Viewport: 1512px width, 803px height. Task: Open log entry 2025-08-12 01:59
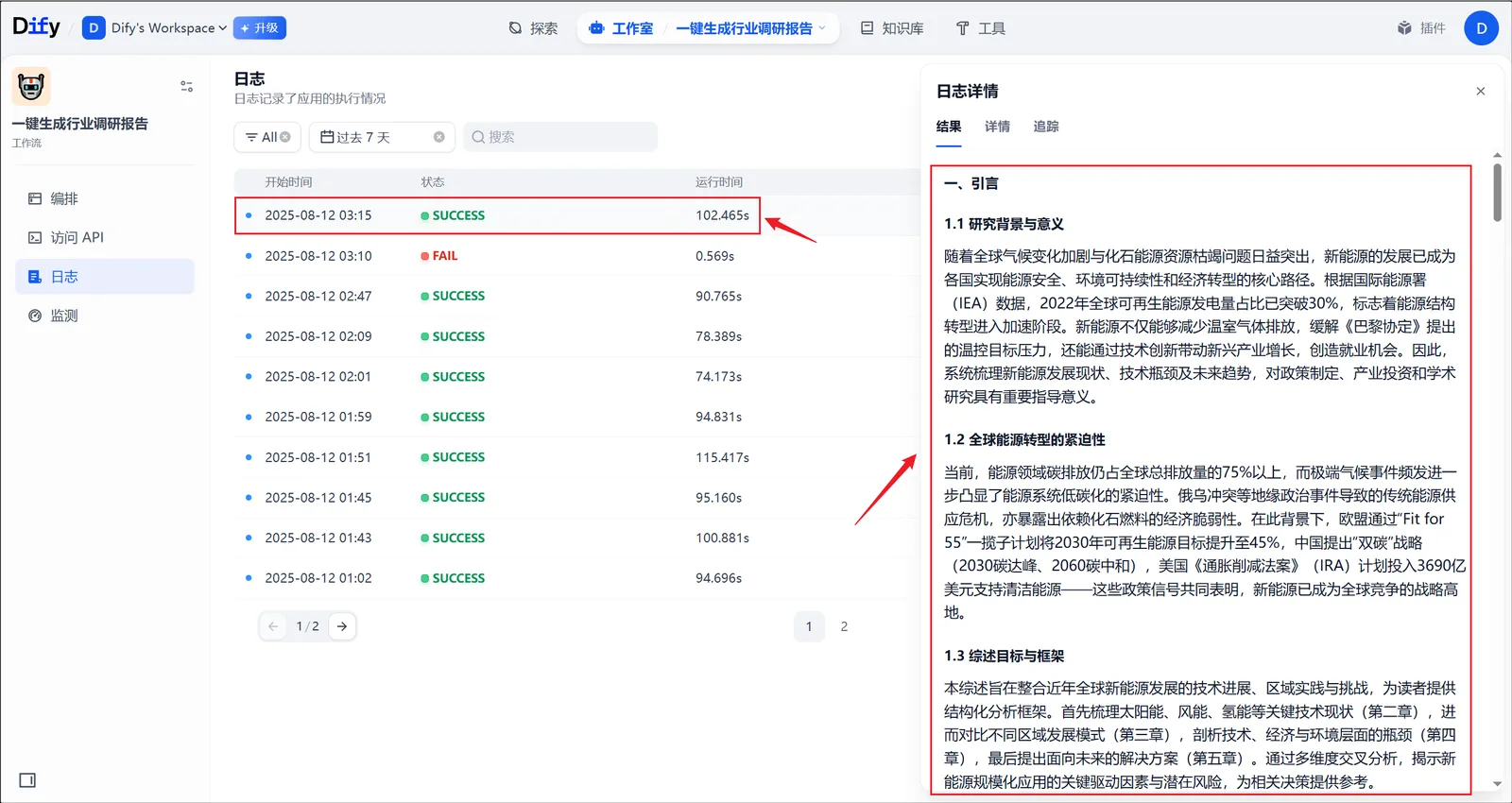[x=577, y=417]
